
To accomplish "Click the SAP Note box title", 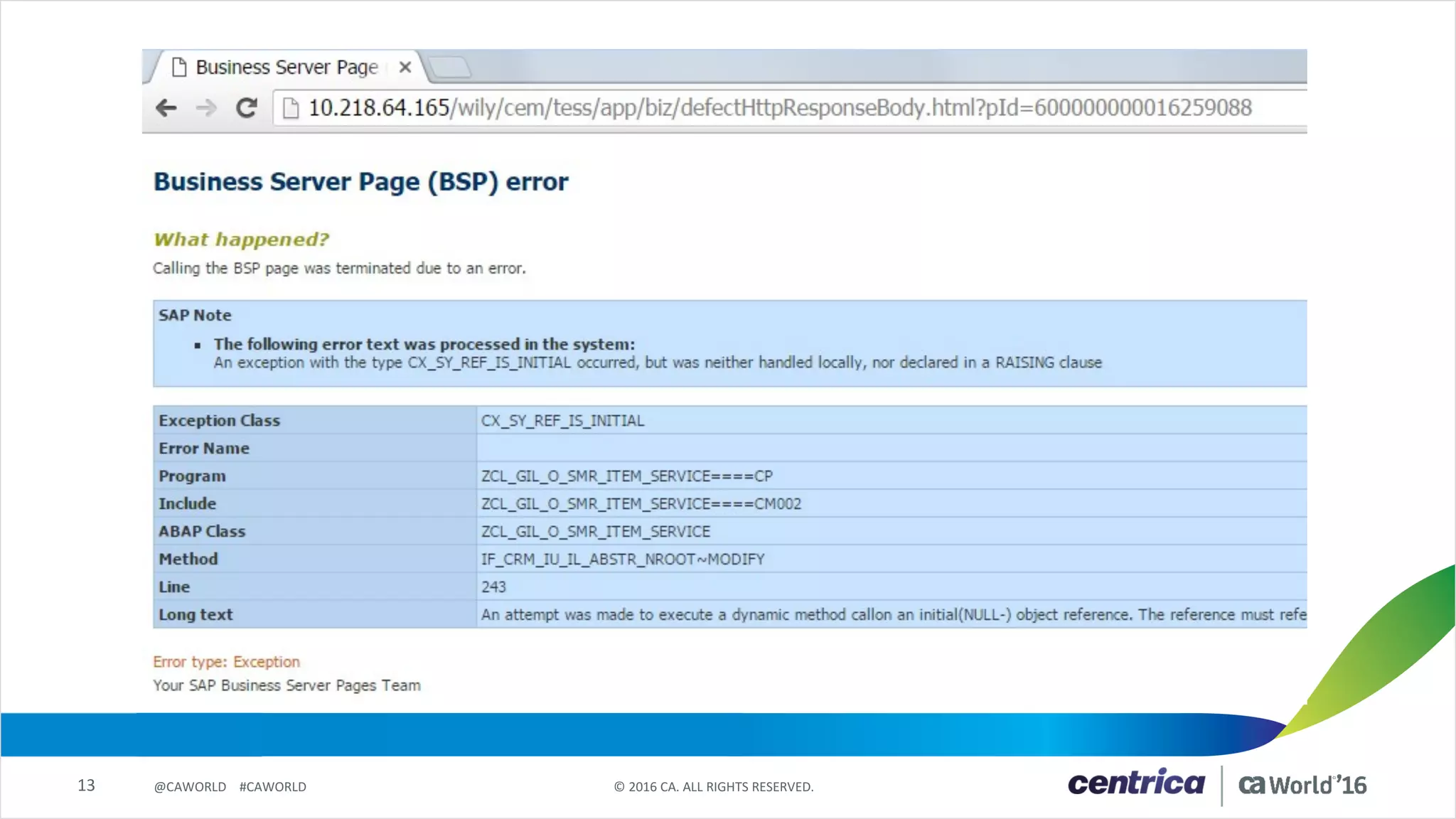I will pyautogui.click(x=195, y=315).
